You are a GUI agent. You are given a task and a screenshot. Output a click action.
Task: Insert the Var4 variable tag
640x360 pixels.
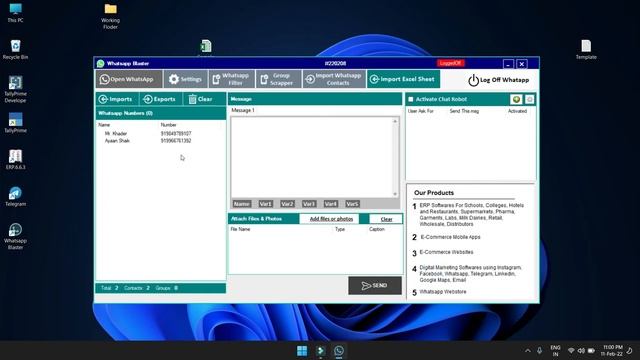point(331,204)
